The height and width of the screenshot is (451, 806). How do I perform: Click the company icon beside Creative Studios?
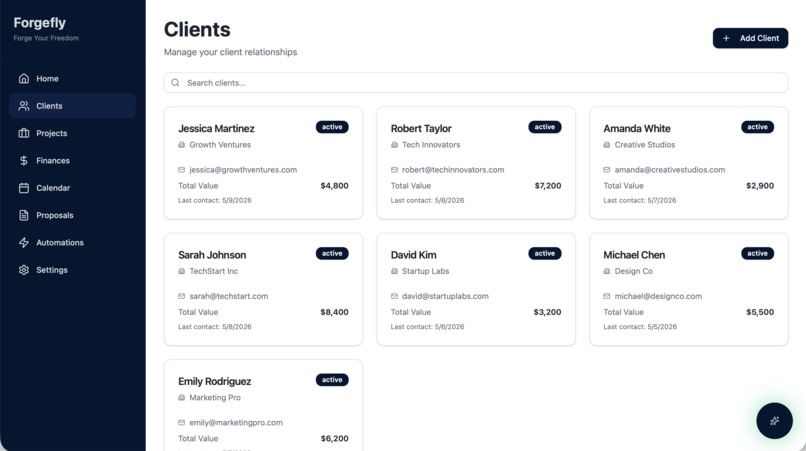tap(607, 145)
